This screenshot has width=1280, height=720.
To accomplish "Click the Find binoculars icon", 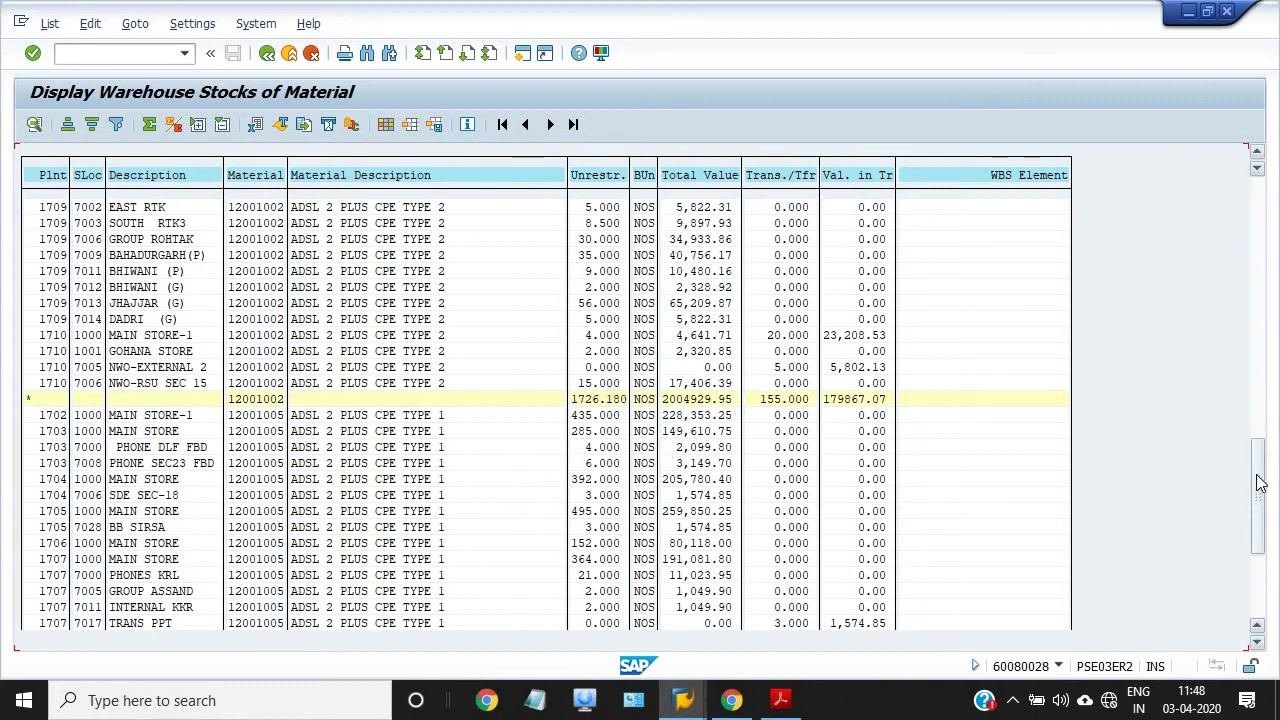I will (x=367, y=53).
